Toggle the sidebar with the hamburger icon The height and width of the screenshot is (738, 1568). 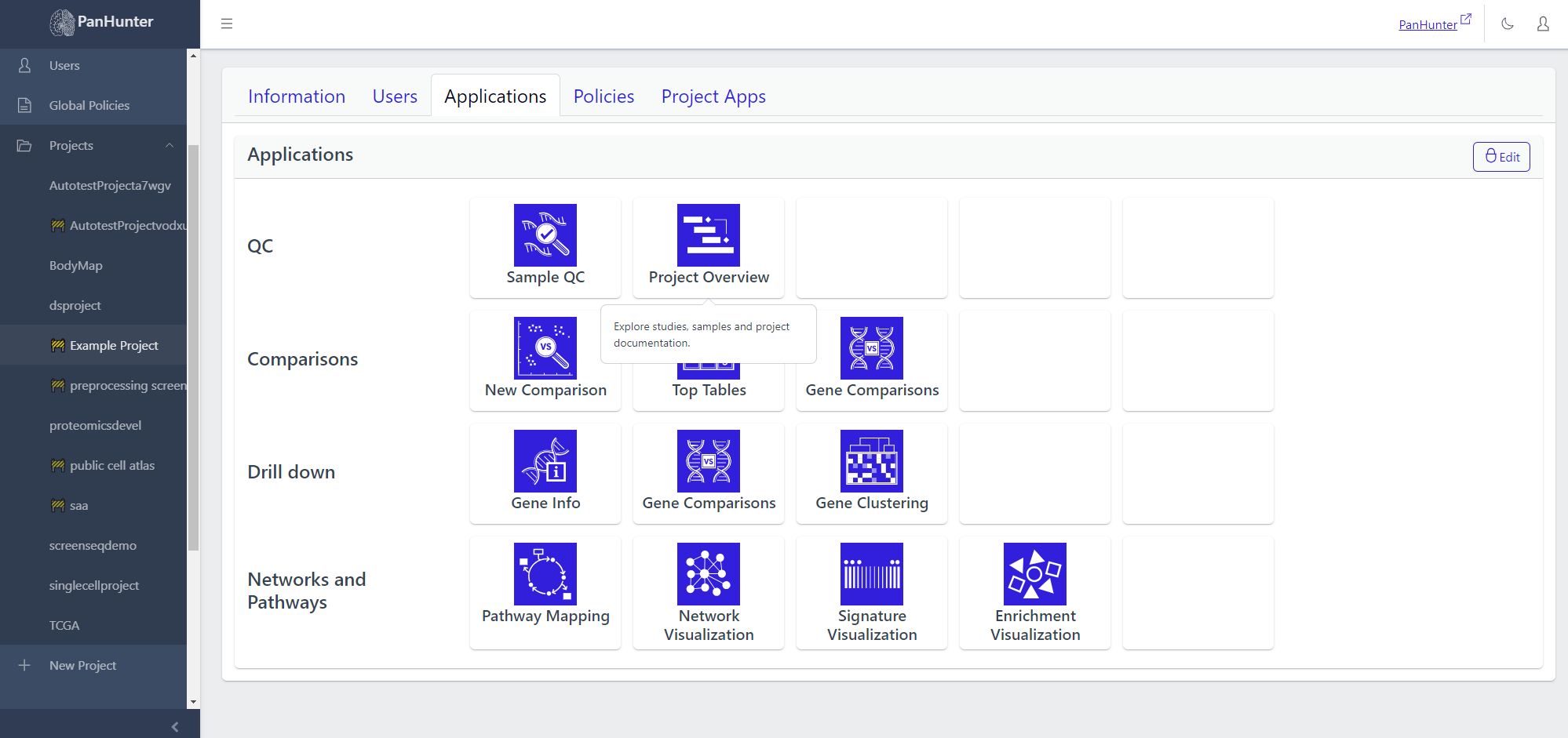(227, 24)
